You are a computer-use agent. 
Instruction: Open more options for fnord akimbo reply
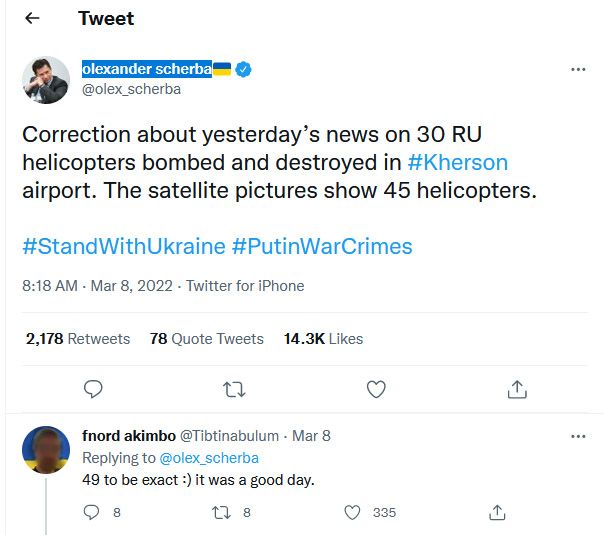point(578,437)
